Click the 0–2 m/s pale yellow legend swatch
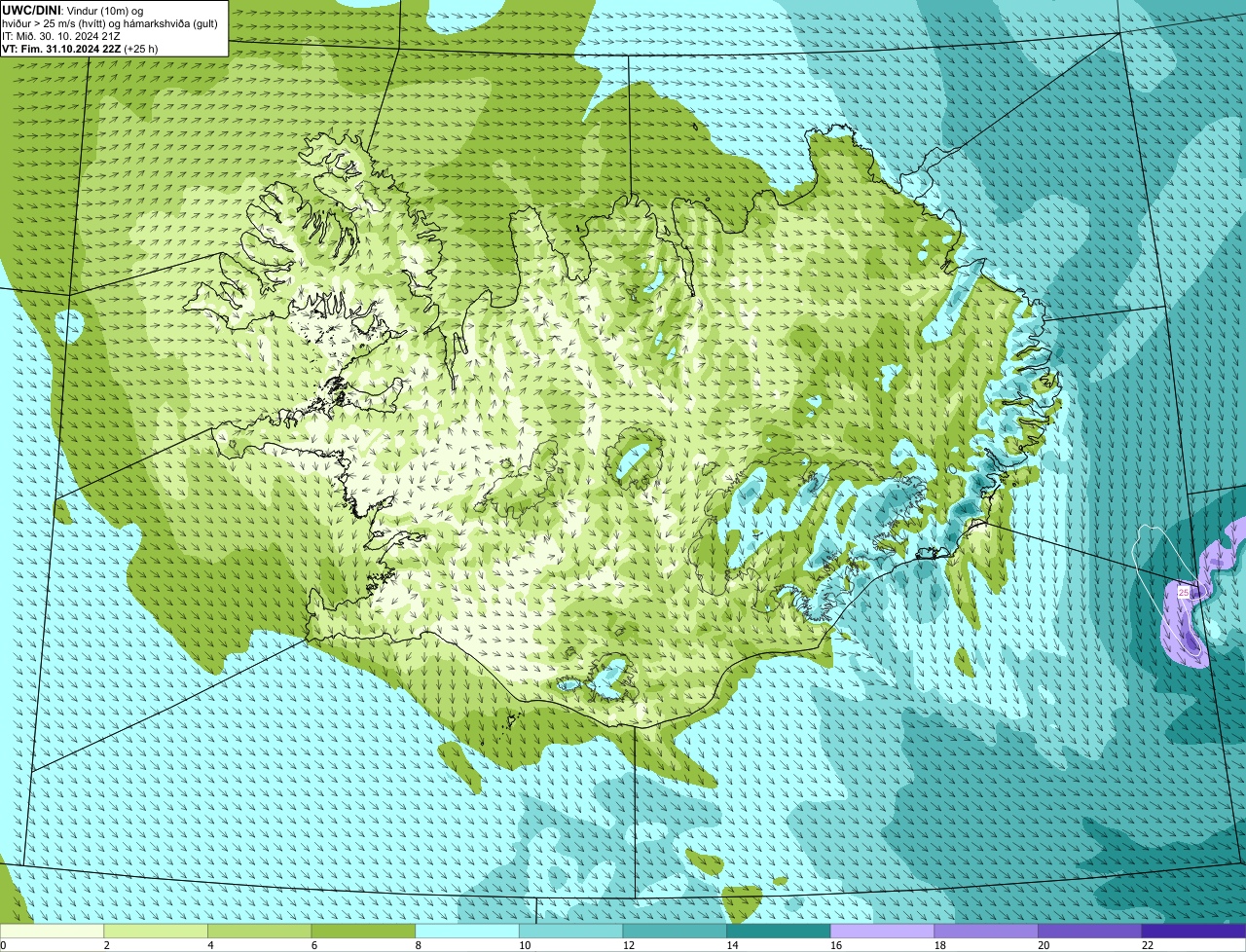Image resolution: width=1246 pixels, height=952 pixels. pyautogui.click(x=52, y=931)
